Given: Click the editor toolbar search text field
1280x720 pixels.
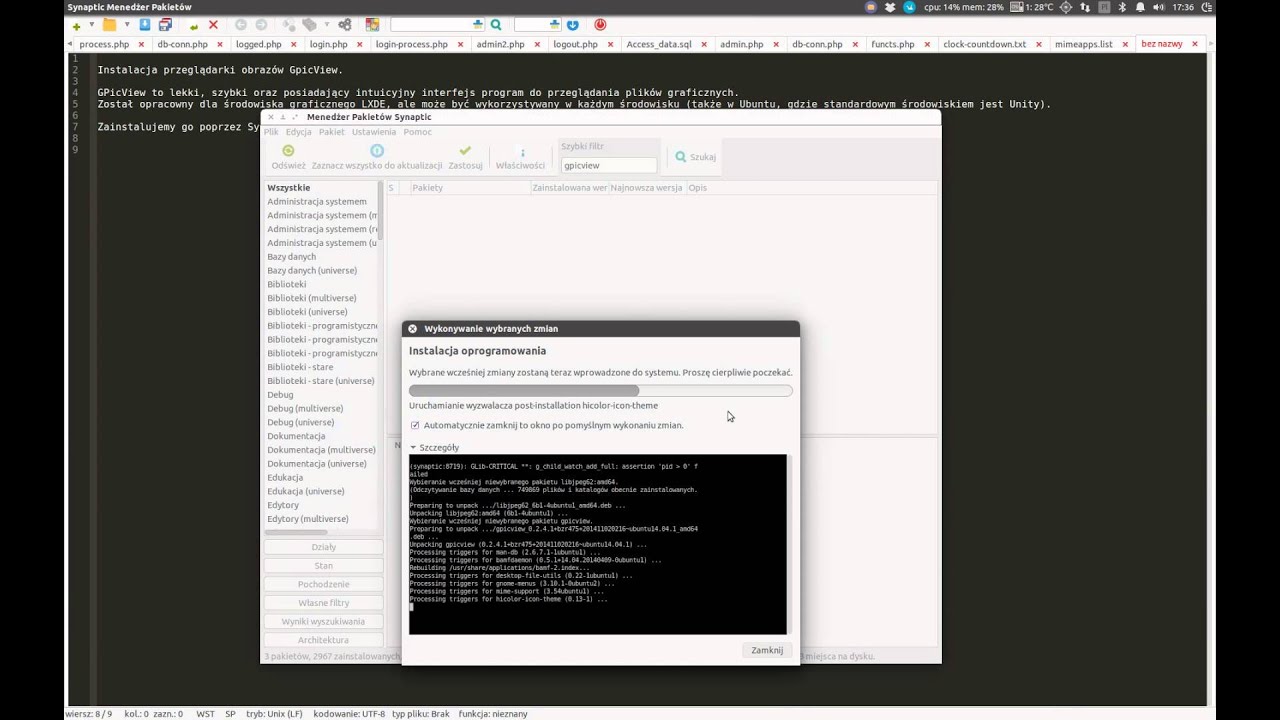Looking at the screenshot, I should (437, 24).
